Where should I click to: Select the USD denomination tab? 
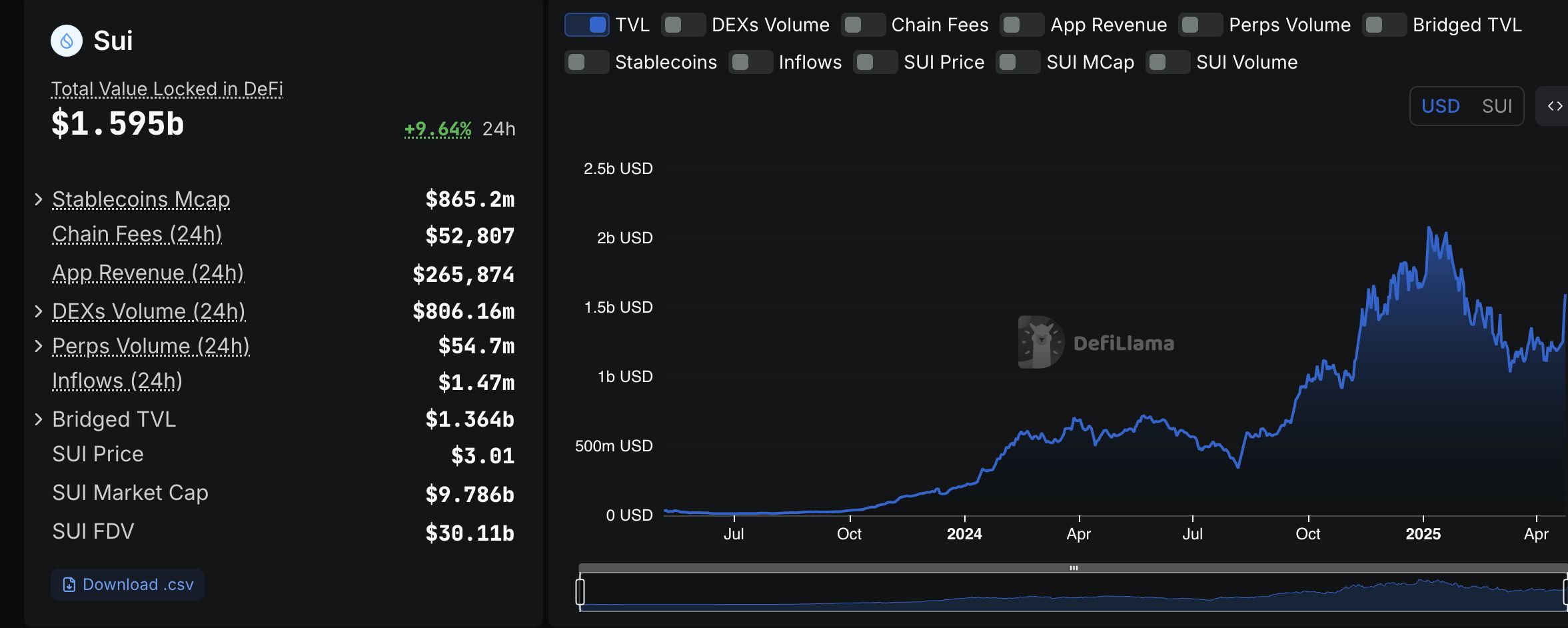click(x=1440, y=106)
